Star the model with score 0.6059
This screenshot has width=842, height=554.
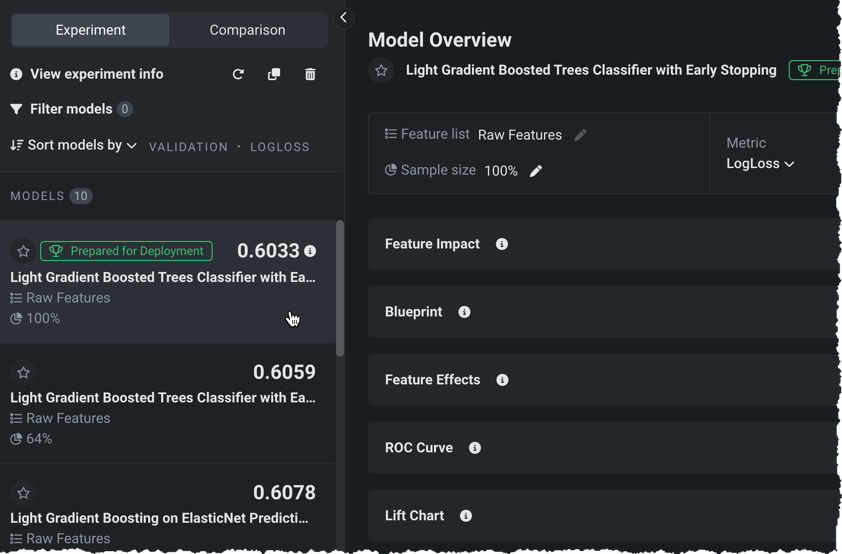coord(23,372)
